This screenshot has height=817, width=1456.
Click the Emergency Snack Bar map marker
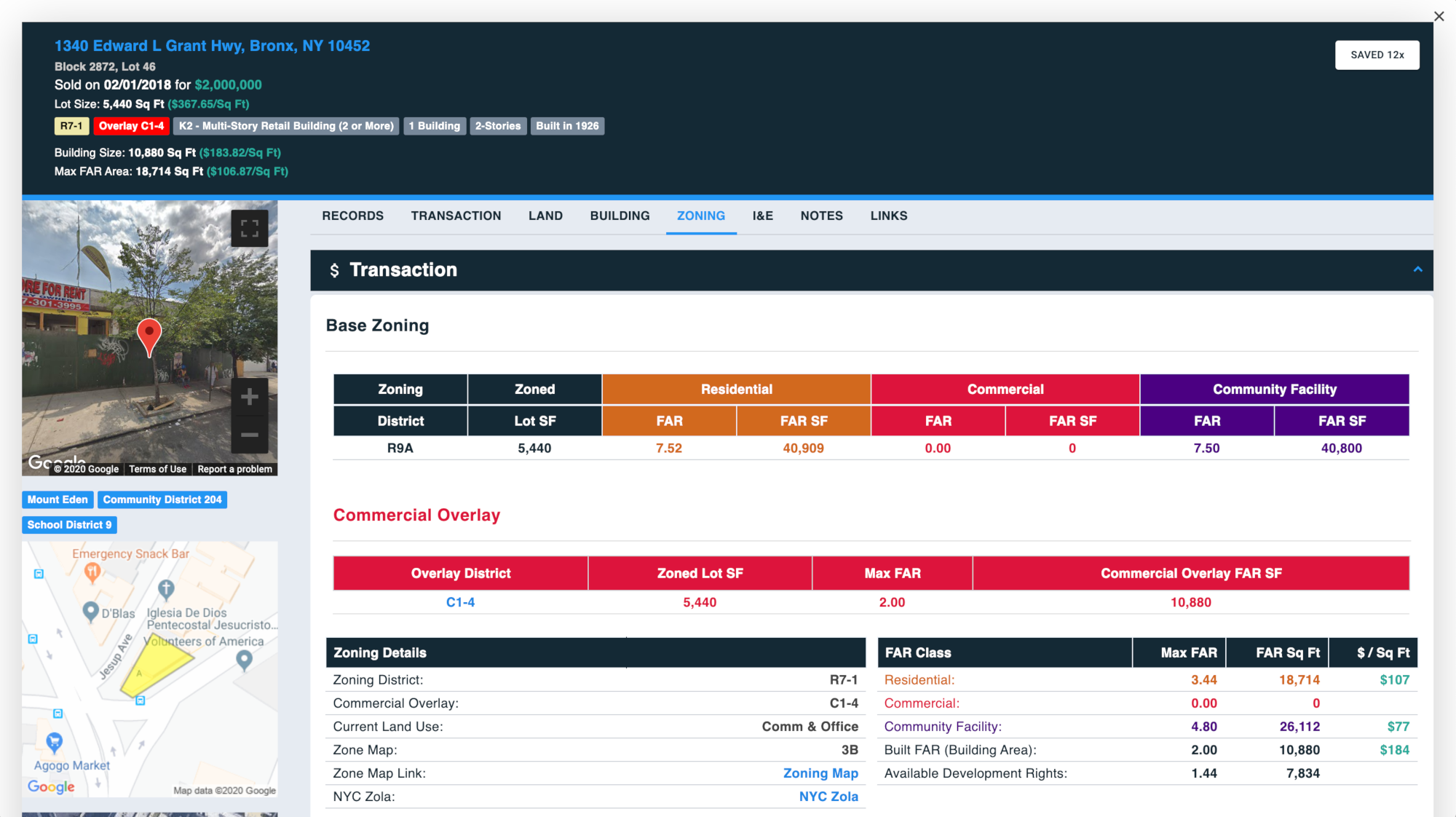click(92, 573)
